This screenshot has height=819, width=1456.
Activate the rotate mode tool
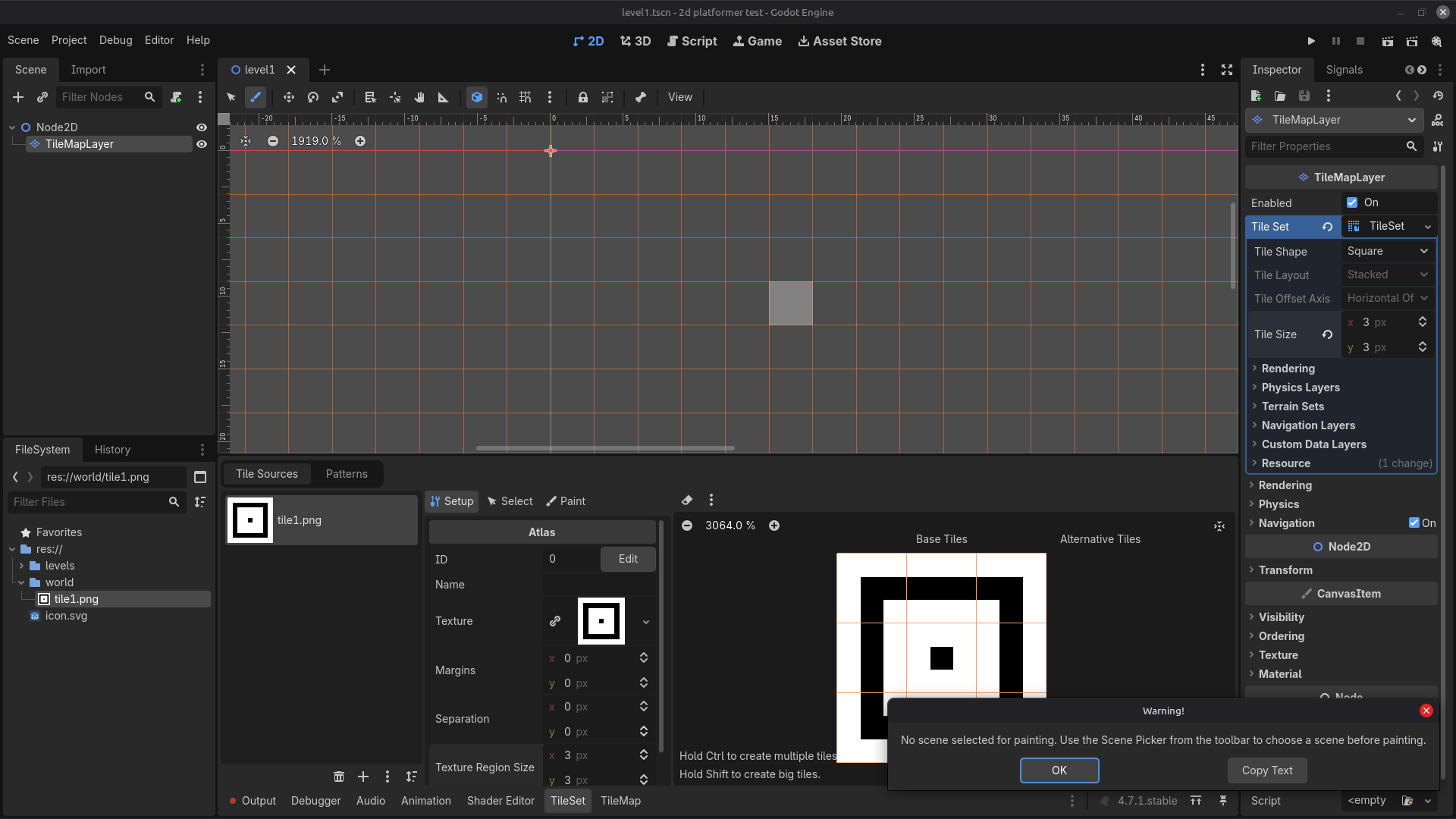(313, 97)
